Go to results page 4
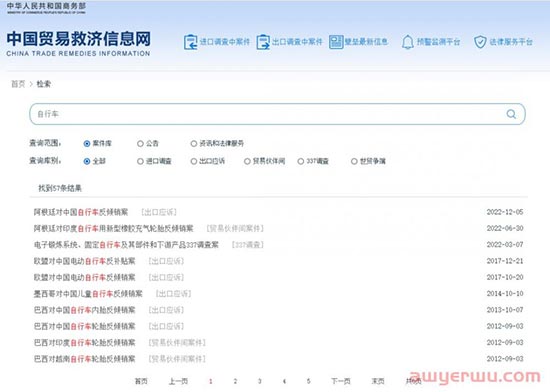550x392 pixels. 284,381
